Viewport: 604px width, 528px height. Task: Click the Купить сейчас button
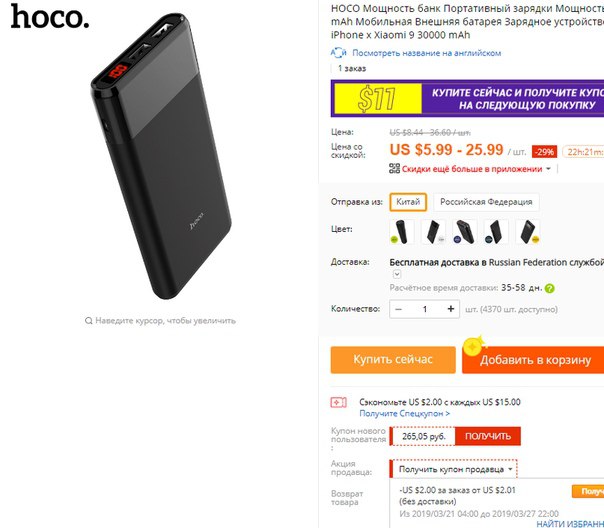click(x=393, y=360)
